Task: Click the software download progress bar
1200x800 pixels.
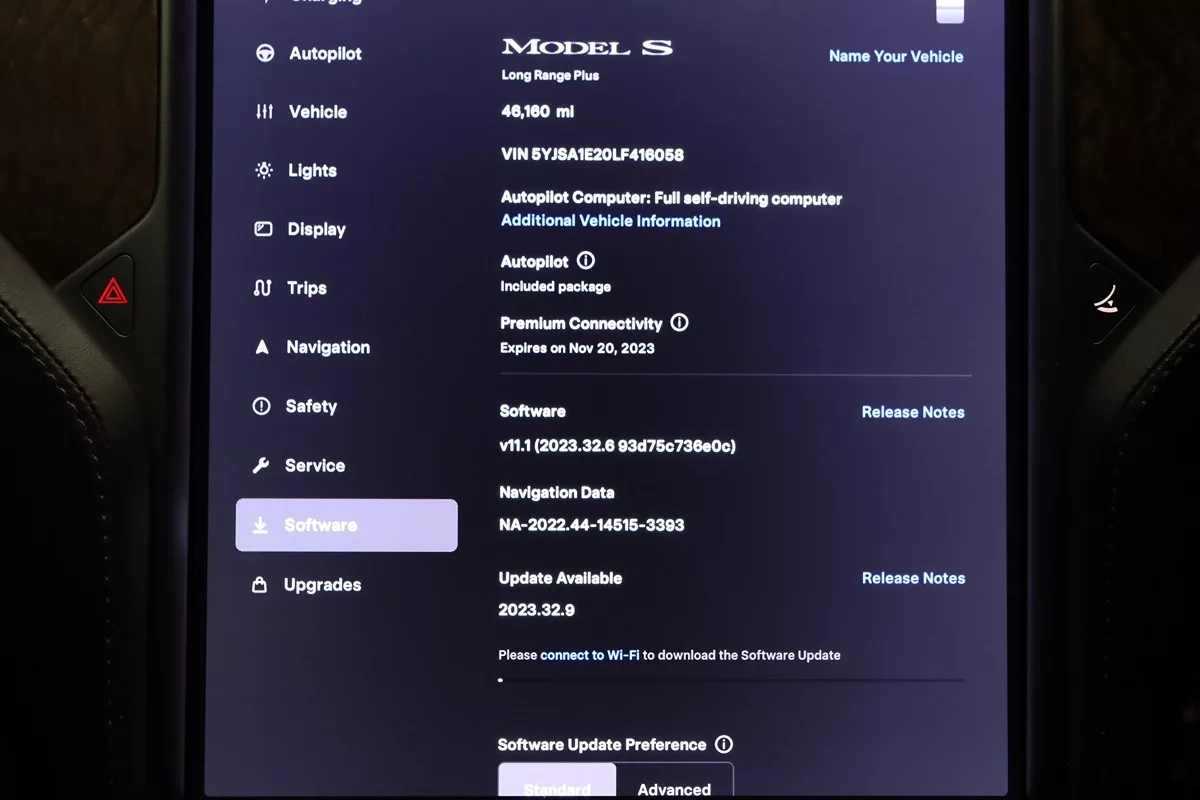Action: point(732,680)
